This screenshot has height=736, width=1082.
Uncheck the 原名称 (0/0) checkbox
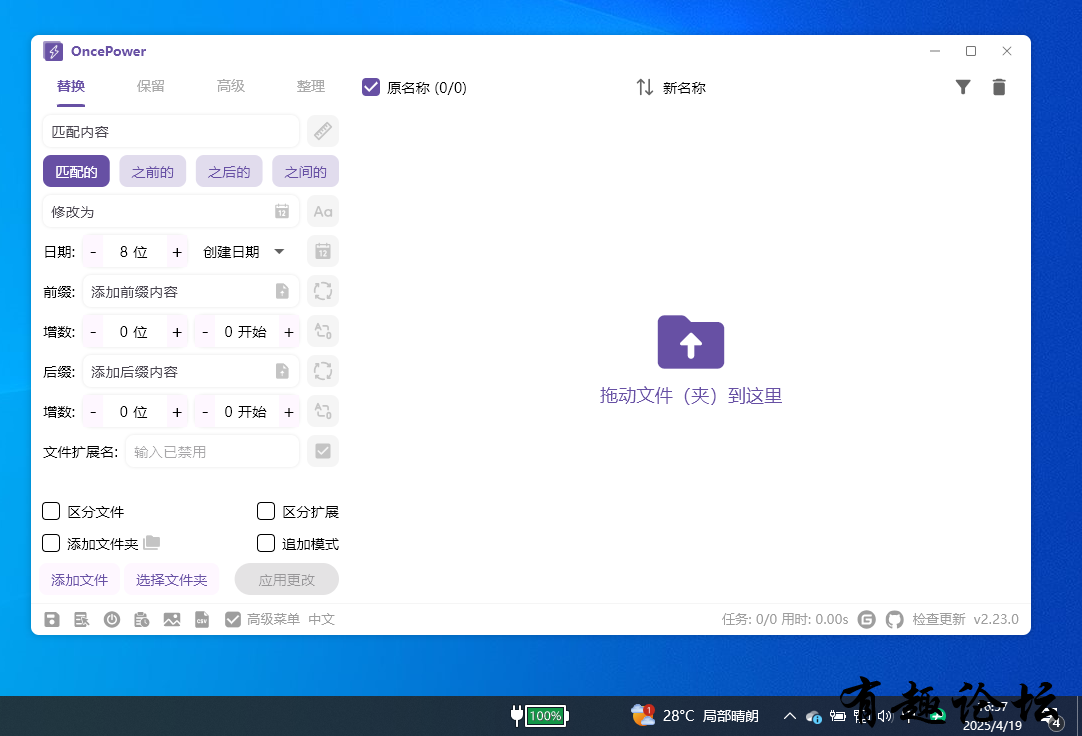[371, 87]
